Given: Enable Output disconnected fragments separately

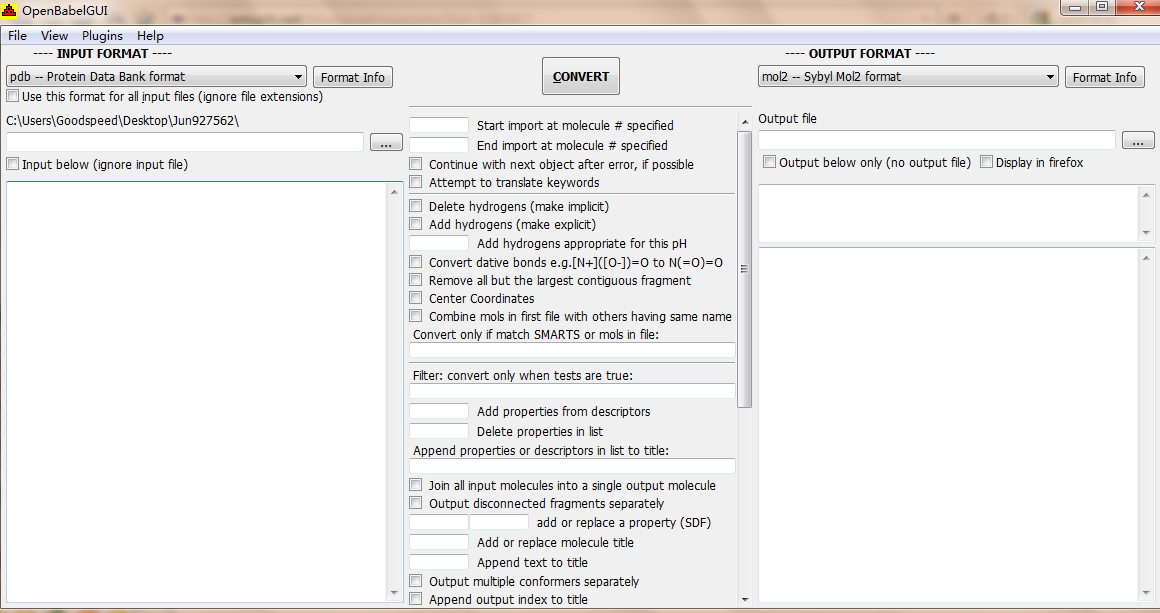Looking at the screenshot, I should [416, 504].
